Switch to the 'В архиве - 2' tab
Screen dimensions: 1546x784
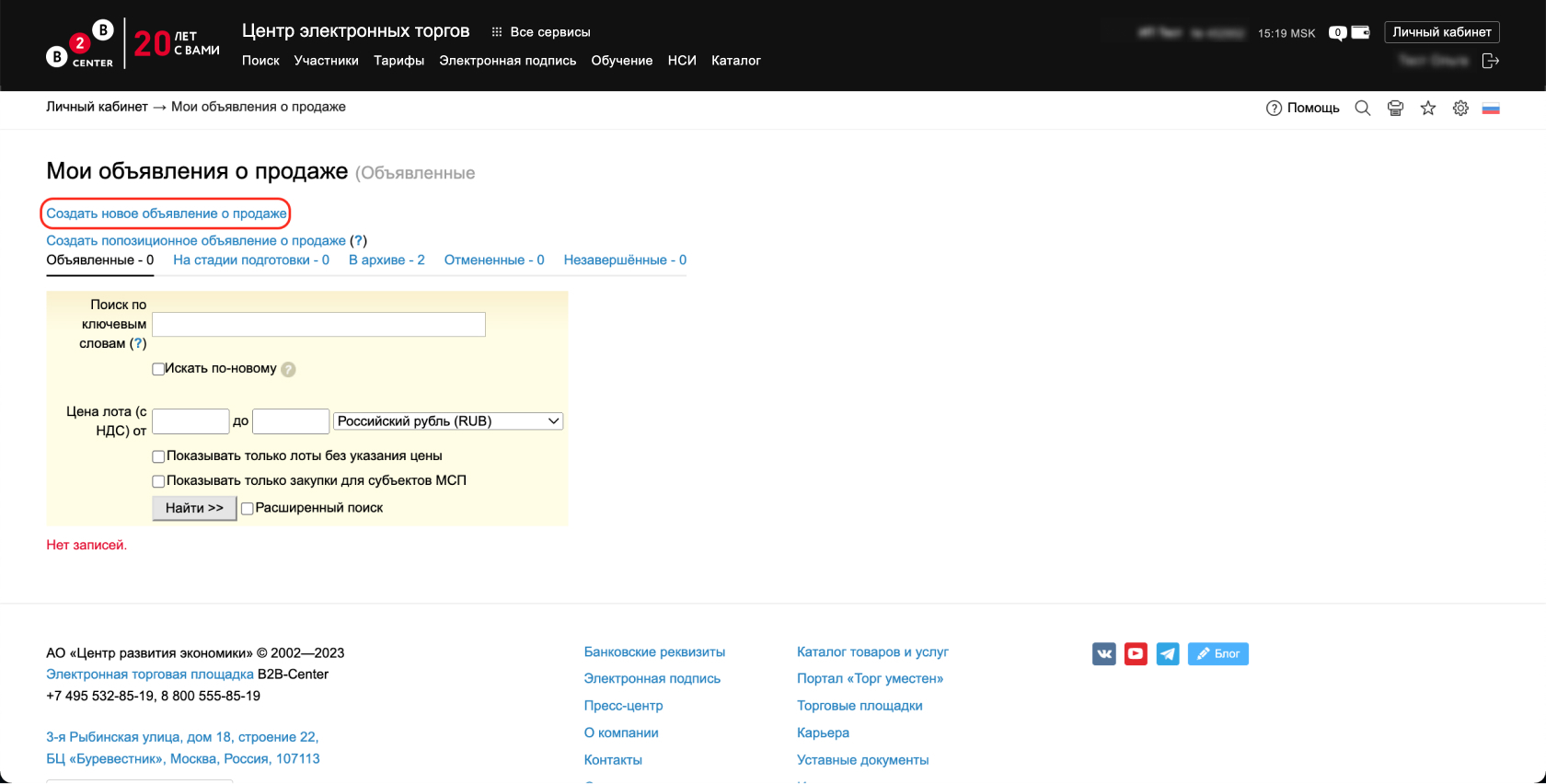pyautogui.click(x=386, y=260)
